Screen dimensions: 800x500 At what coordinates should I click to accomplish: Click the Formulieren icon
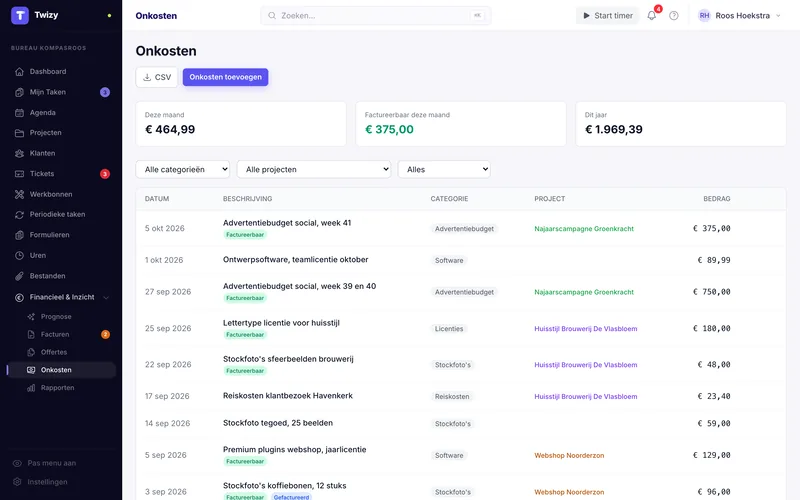19,235
